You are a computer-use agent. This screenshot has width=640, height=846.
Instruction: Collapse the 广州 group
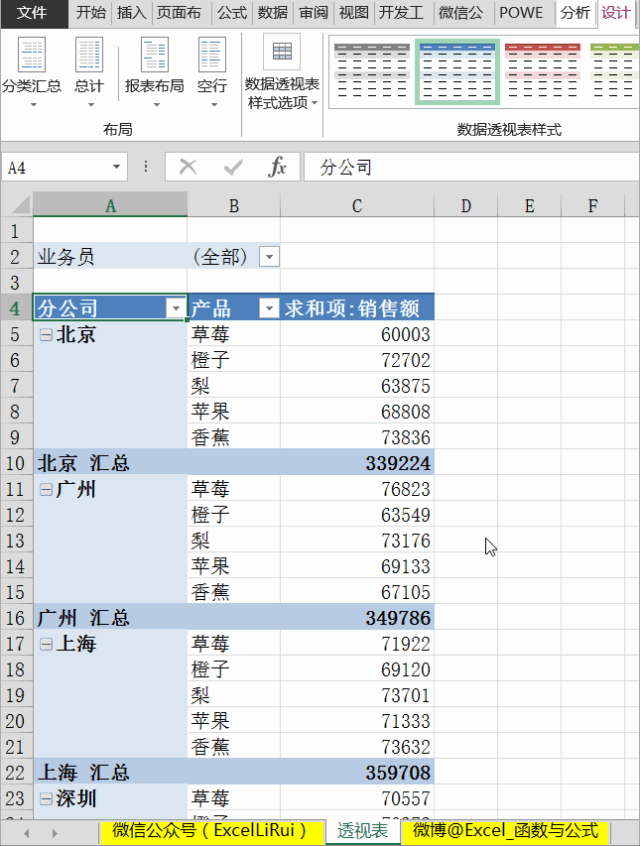click(46, 489)
